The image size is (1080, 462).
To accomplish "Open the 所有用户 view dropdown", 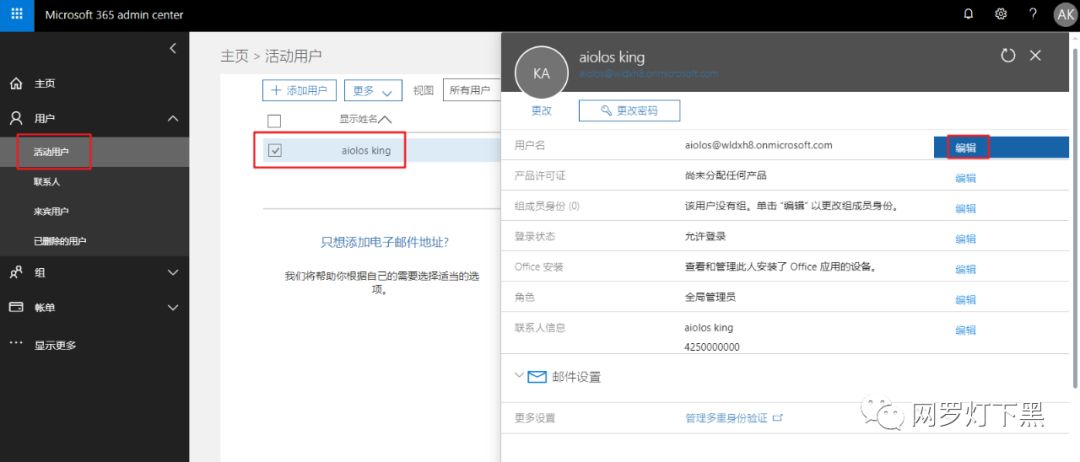I will (x=472, y=90).
